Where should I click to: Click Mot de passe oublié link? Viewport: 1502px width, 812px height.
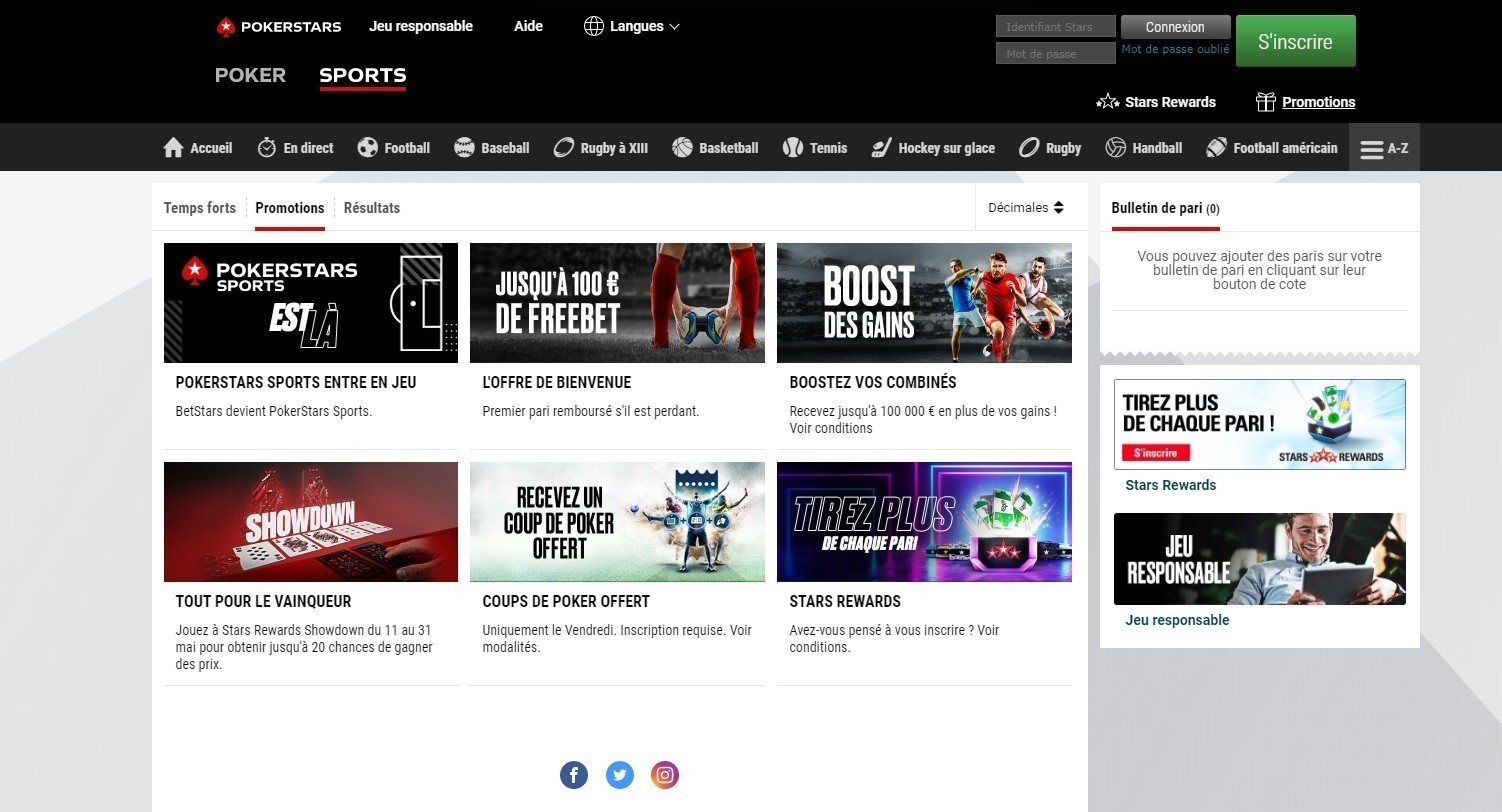(1175, 49)
